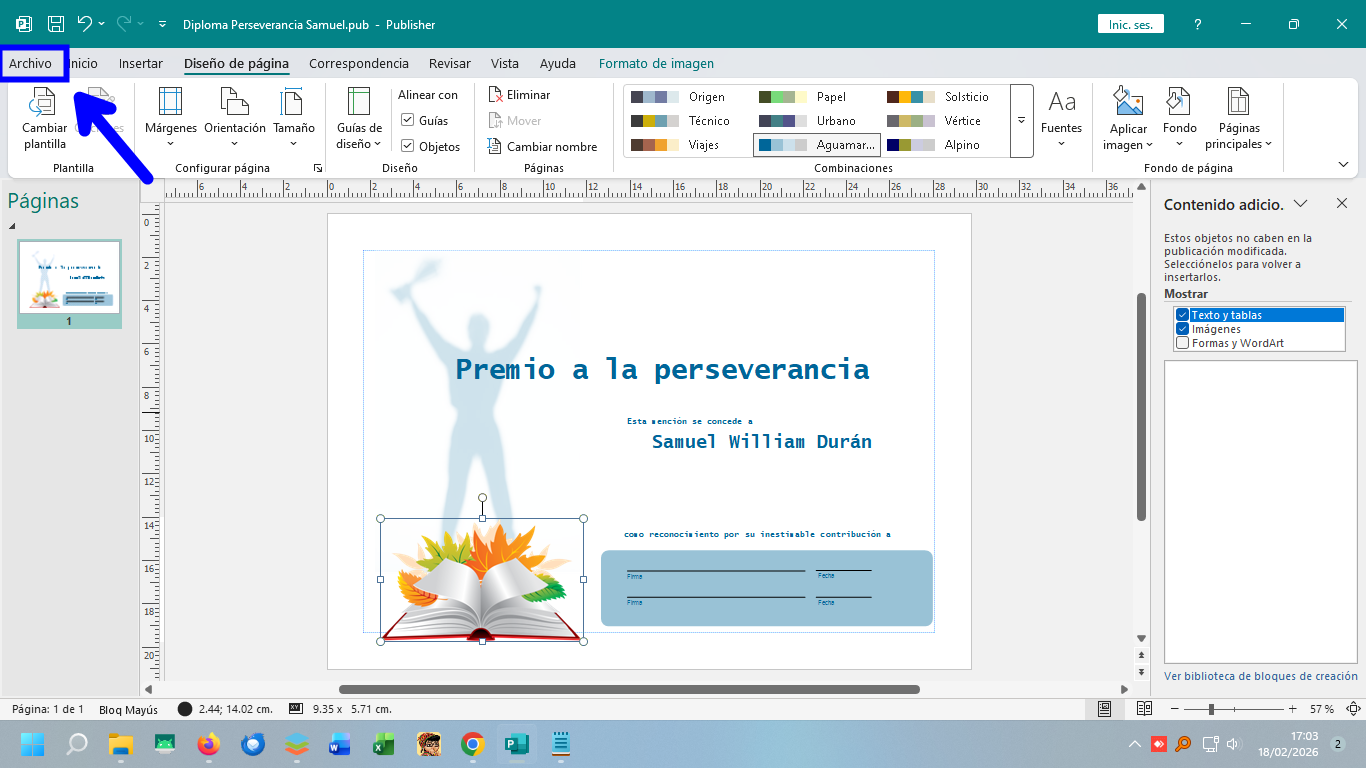Enable the Objetos alignment checkbox
Screen dimensions: 1366x768
(x=407, y=145)
